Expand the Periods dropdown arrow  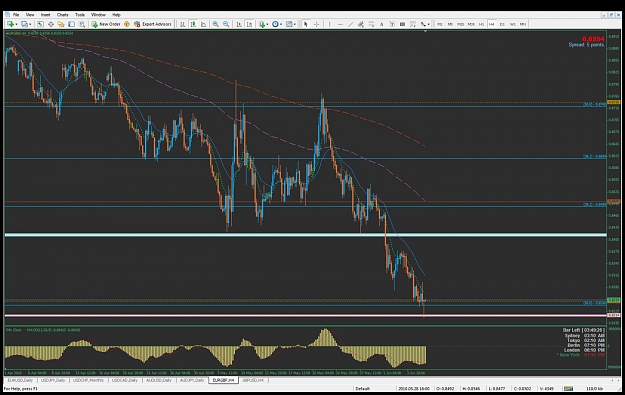281,24
